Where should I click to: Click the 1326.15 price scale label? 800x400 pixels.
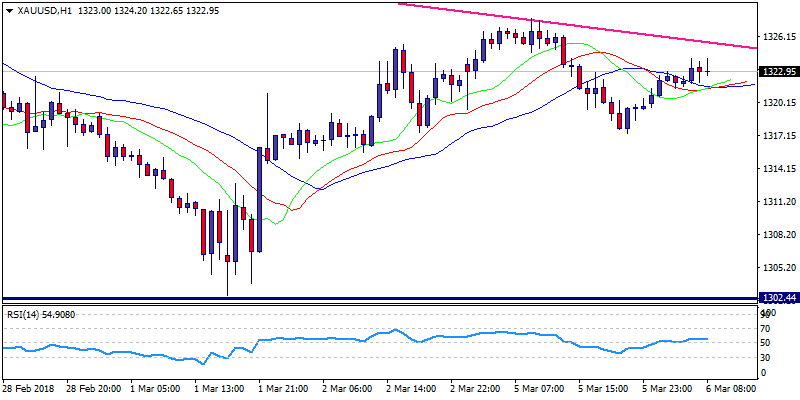[778, 37]
